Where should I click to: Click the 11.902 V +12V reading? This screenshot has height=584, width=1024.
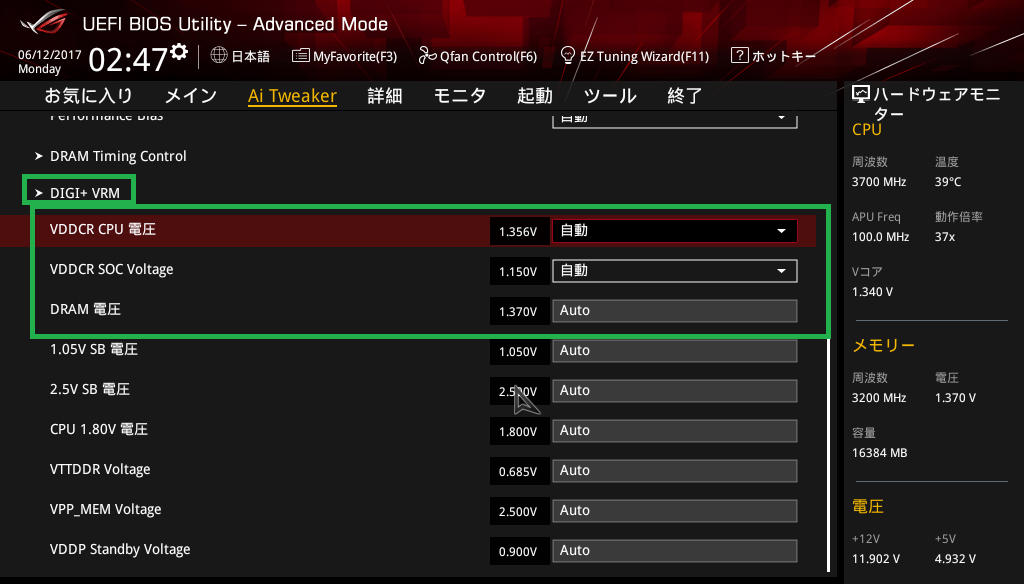pyautogui.click(x=876, y=559)
